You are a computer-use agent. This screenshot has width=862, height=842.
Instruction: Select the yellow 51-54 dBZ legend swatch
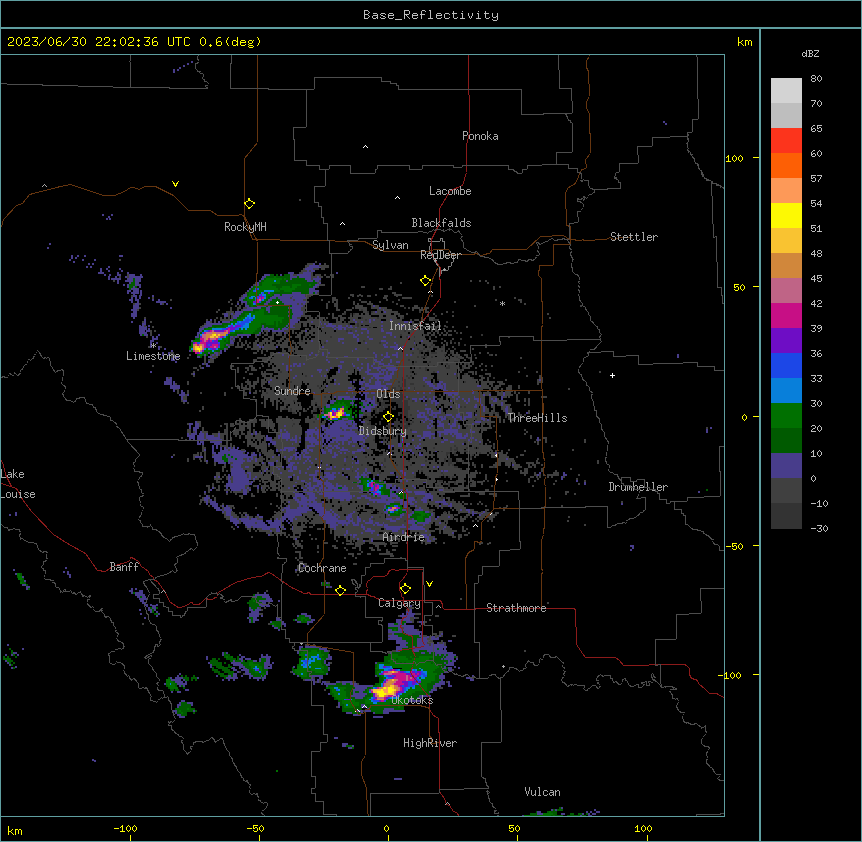(786, 215)
